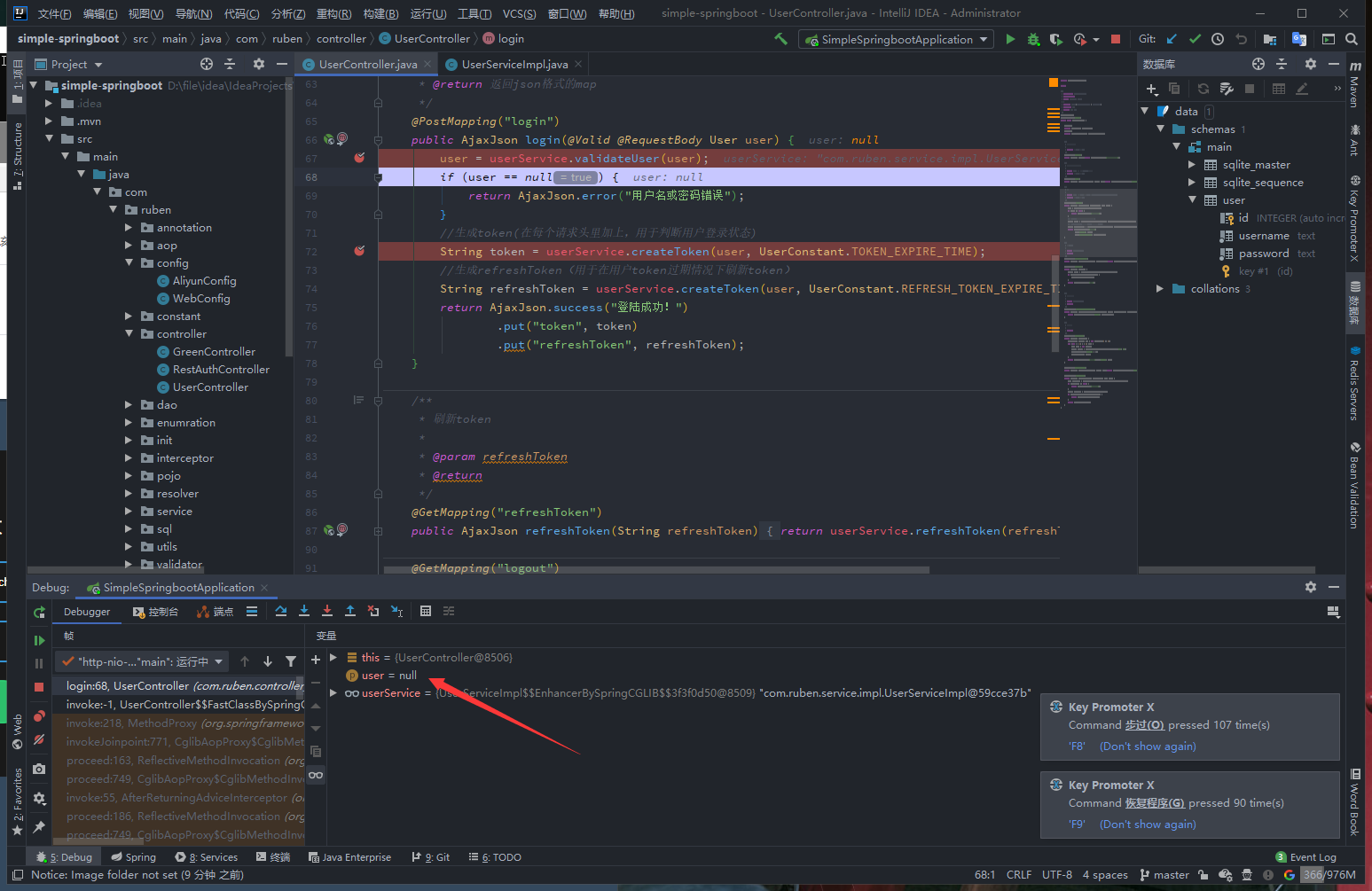This screenshot has width=1372, height=891.
Task: Click the Translate icon in the toolbar
Action: click(x=1299, y=39)
